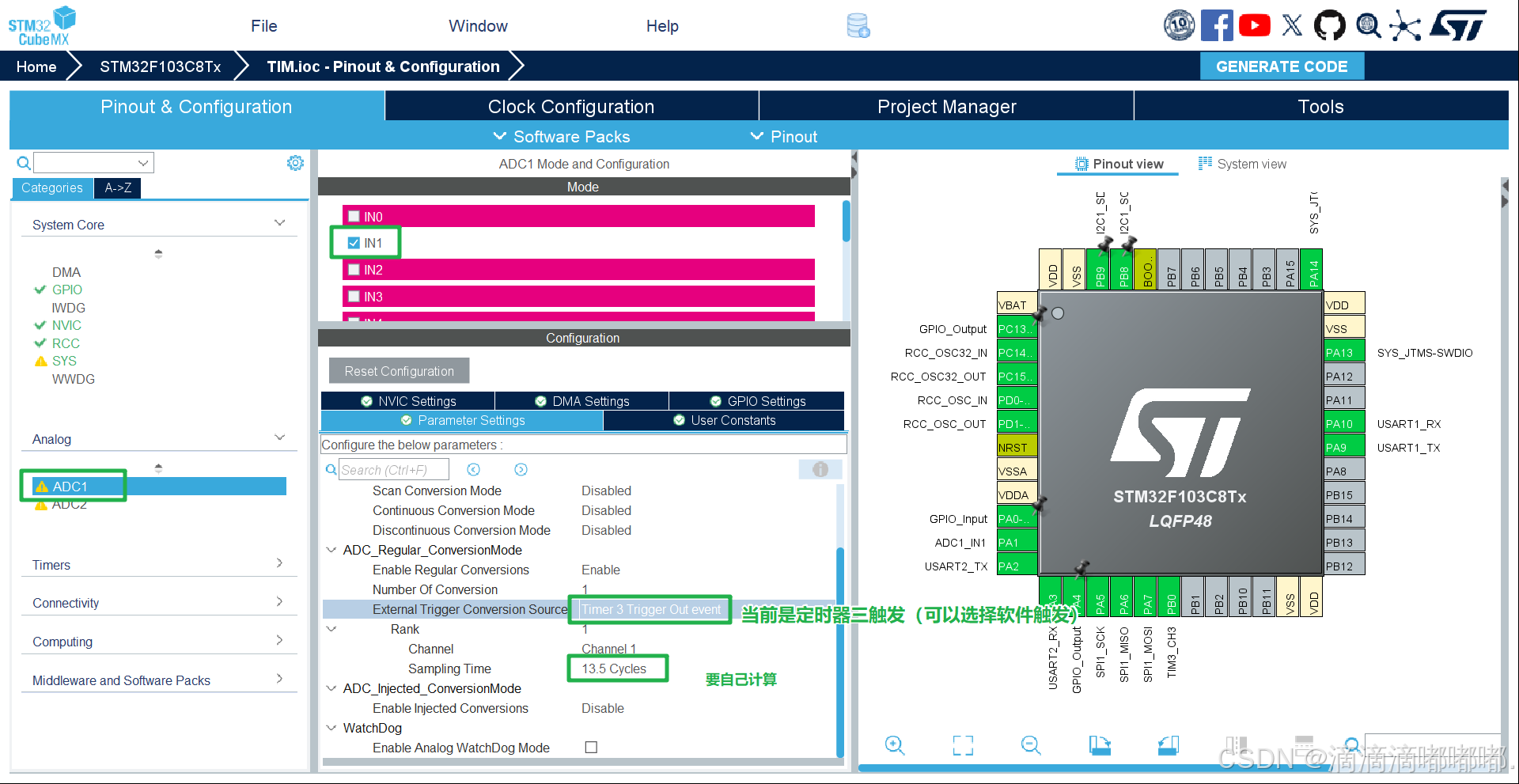Click the PC13 pin on the chip

[x=1017, y=329]
